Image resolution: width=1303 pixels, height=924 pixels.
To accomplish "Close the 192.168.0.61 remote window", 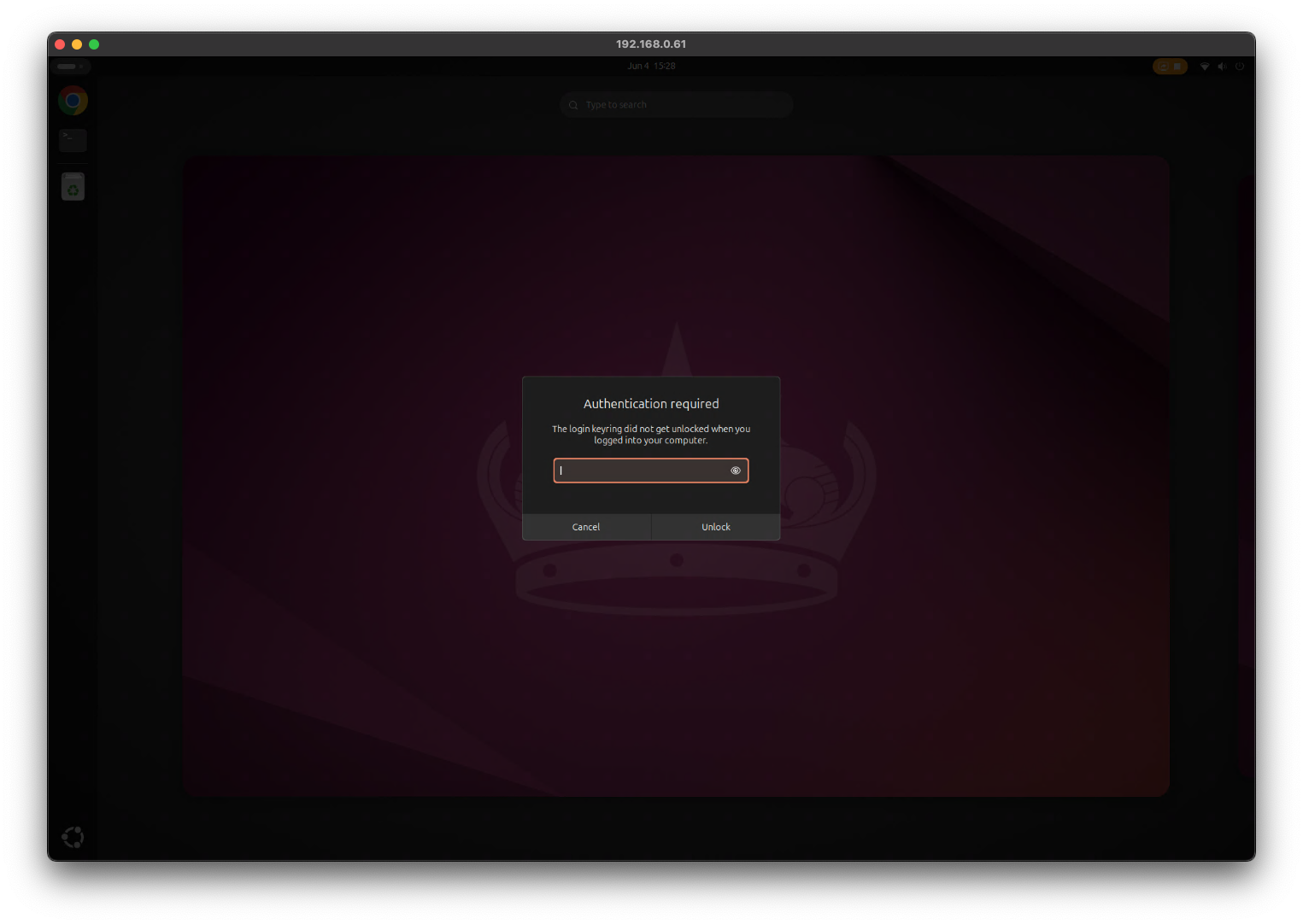I will point(60,44).
